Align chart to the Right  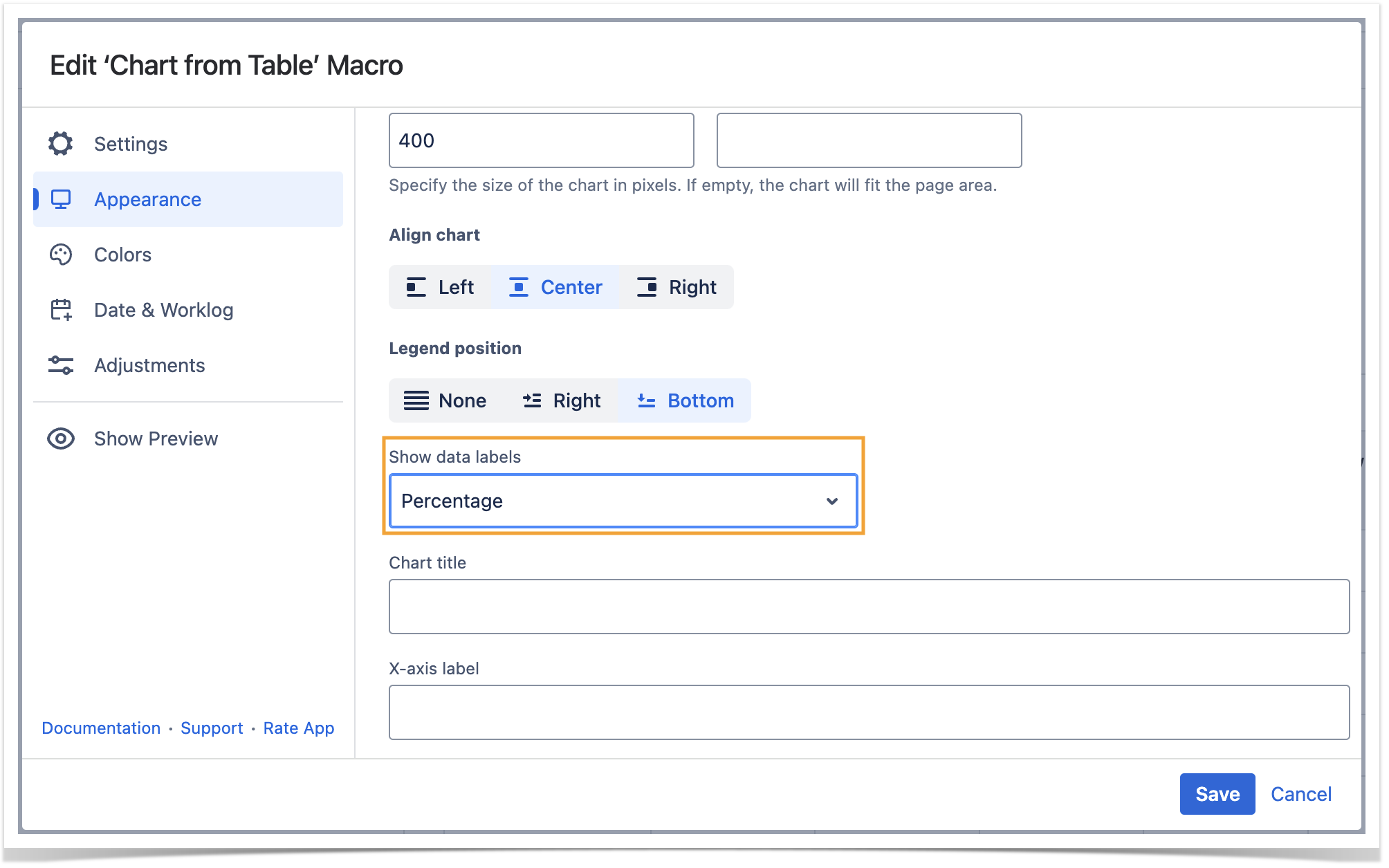point(677,287)
